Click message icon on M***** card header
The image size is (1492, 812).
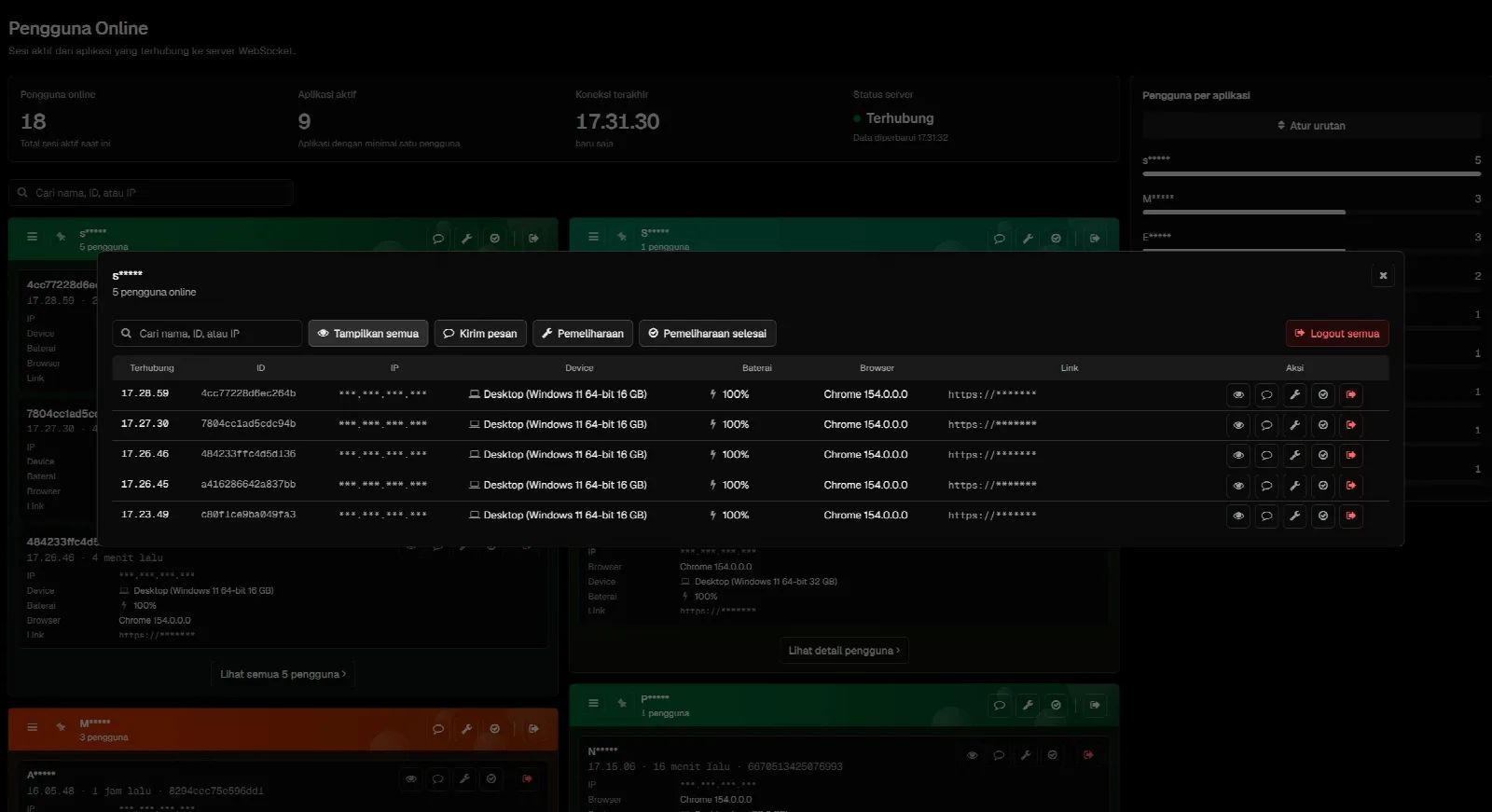pos(438,729)
